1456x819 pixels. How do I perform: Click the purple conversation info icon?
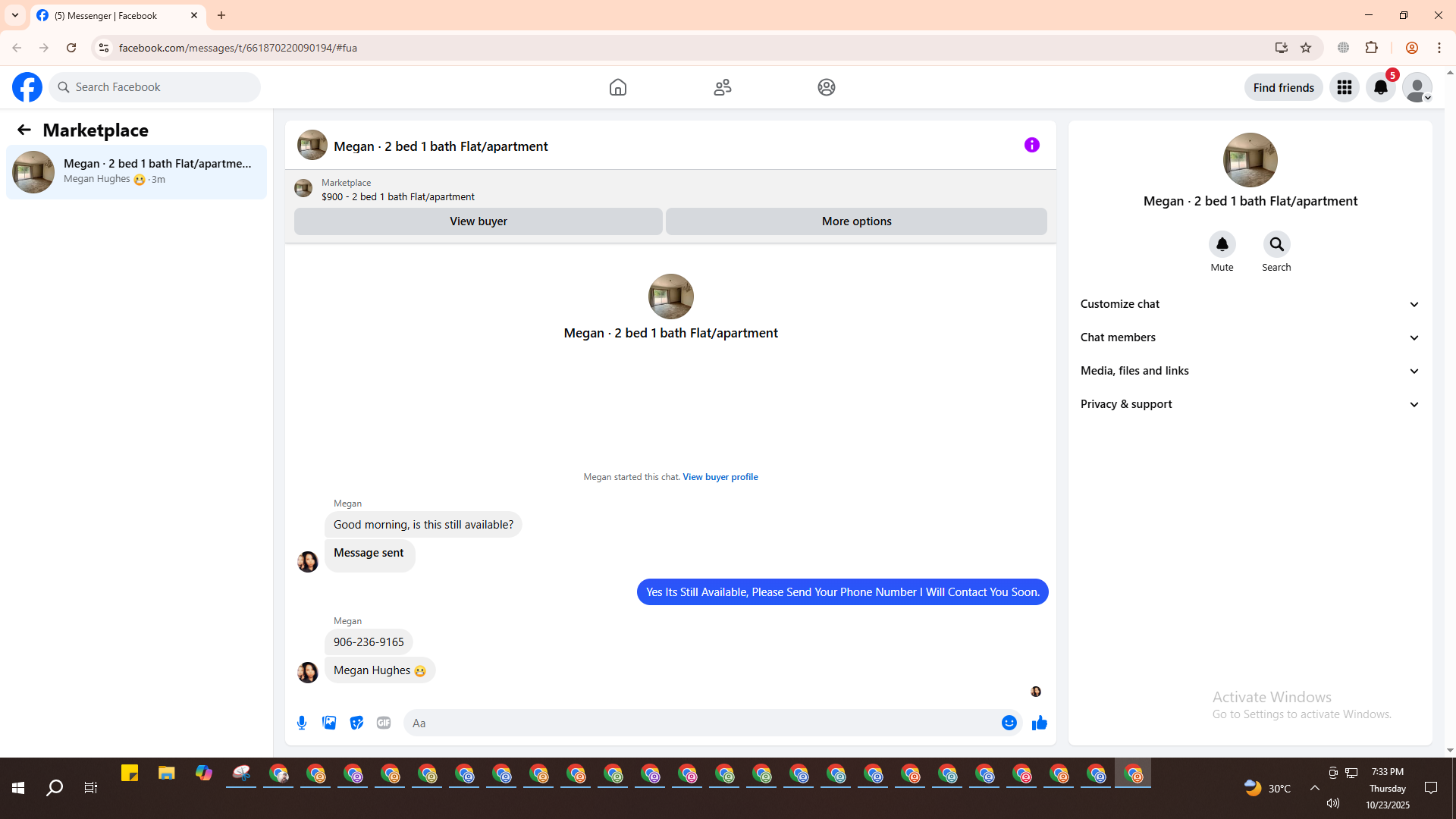[x=1031, y=145]
